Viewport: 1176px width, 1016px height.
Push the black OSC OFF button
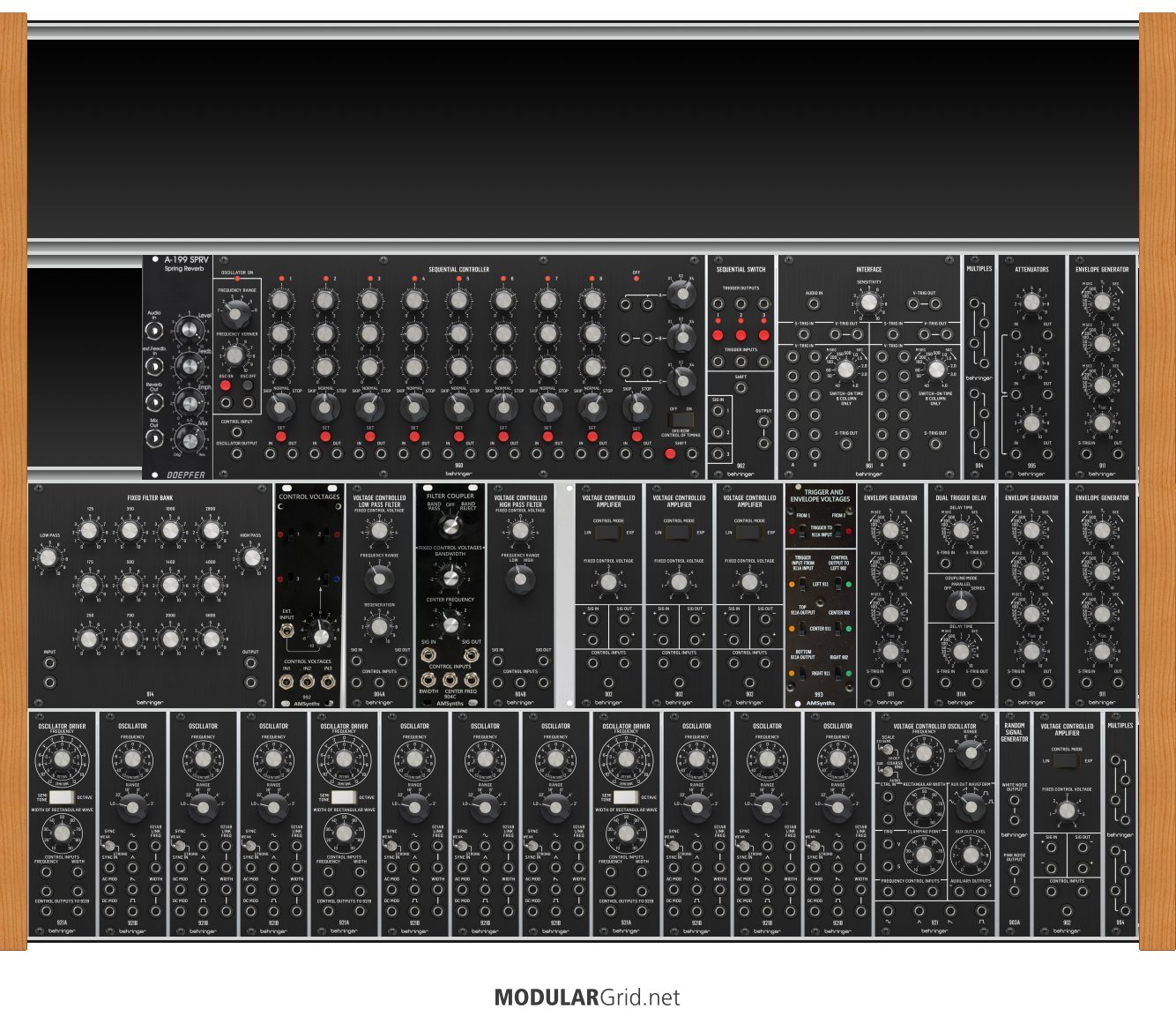pyautogui.click(x=247, y=386)
